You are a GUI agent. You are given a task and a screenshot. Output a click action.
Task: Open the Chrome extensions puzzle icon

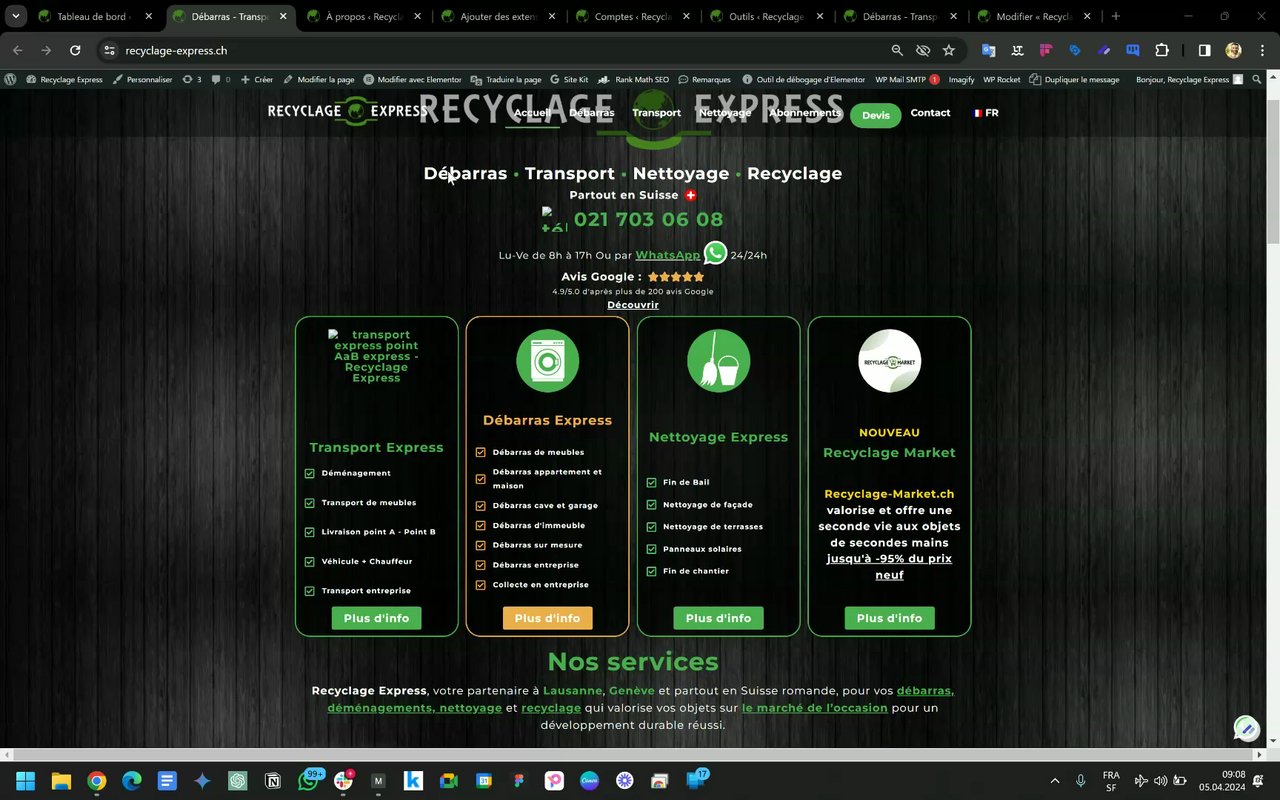click(1161, 50)
